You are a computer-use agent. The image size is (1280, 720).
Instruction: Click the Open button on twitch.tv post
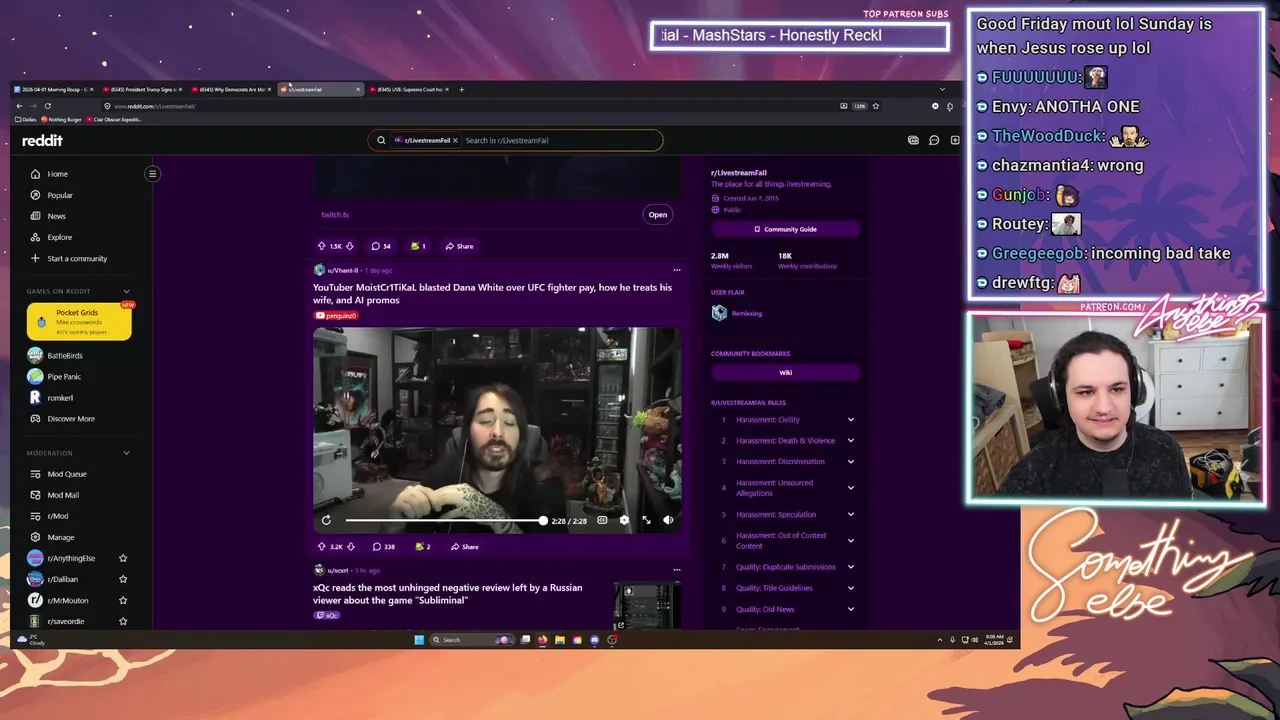pyautogui.click(x=657, y=214)
